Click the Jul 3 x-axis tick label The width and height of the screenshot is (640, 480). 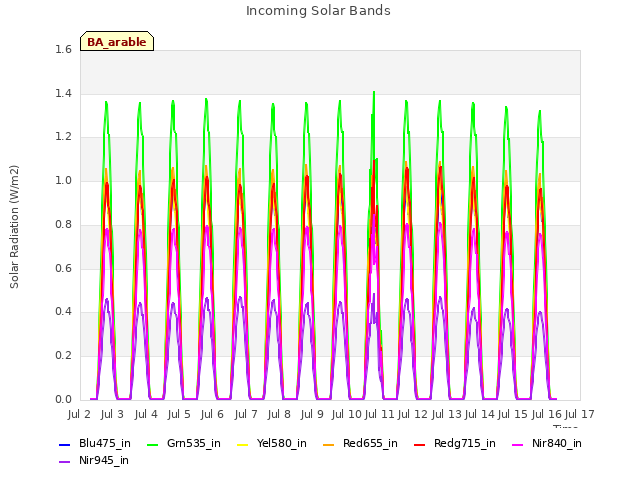click(112, 414)
